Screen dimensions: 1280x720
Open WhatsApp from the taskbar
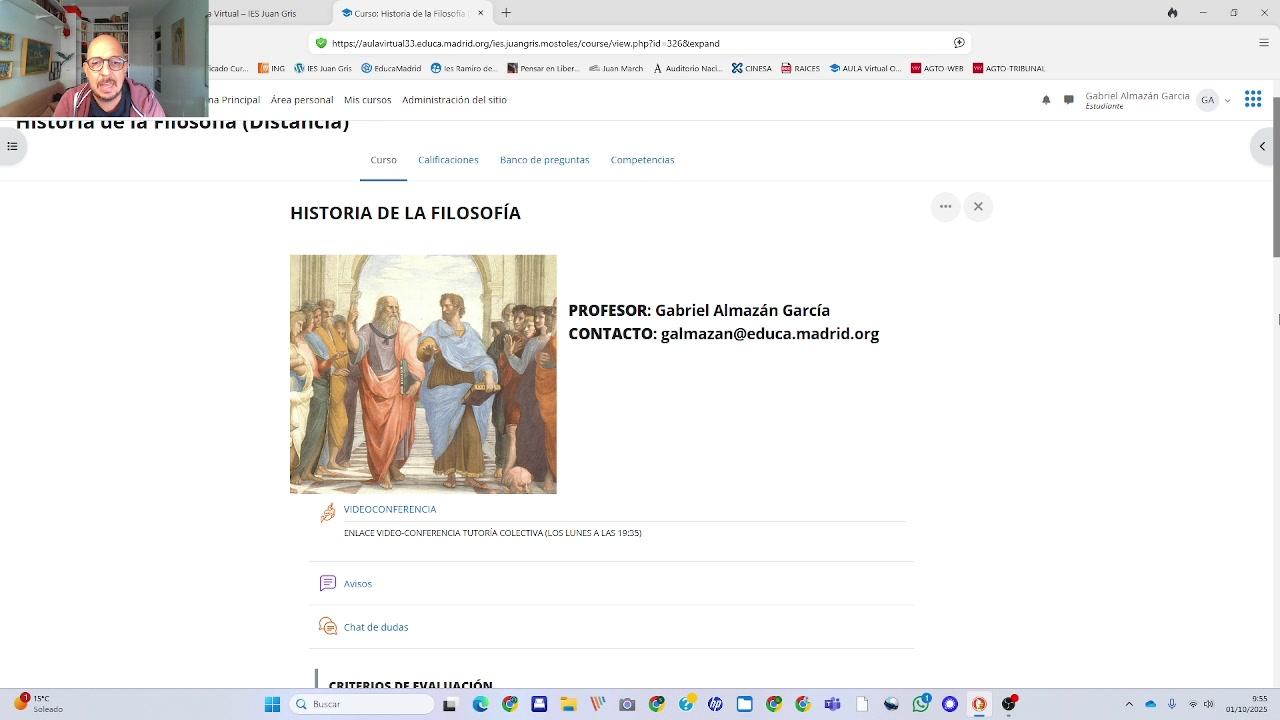920,704
